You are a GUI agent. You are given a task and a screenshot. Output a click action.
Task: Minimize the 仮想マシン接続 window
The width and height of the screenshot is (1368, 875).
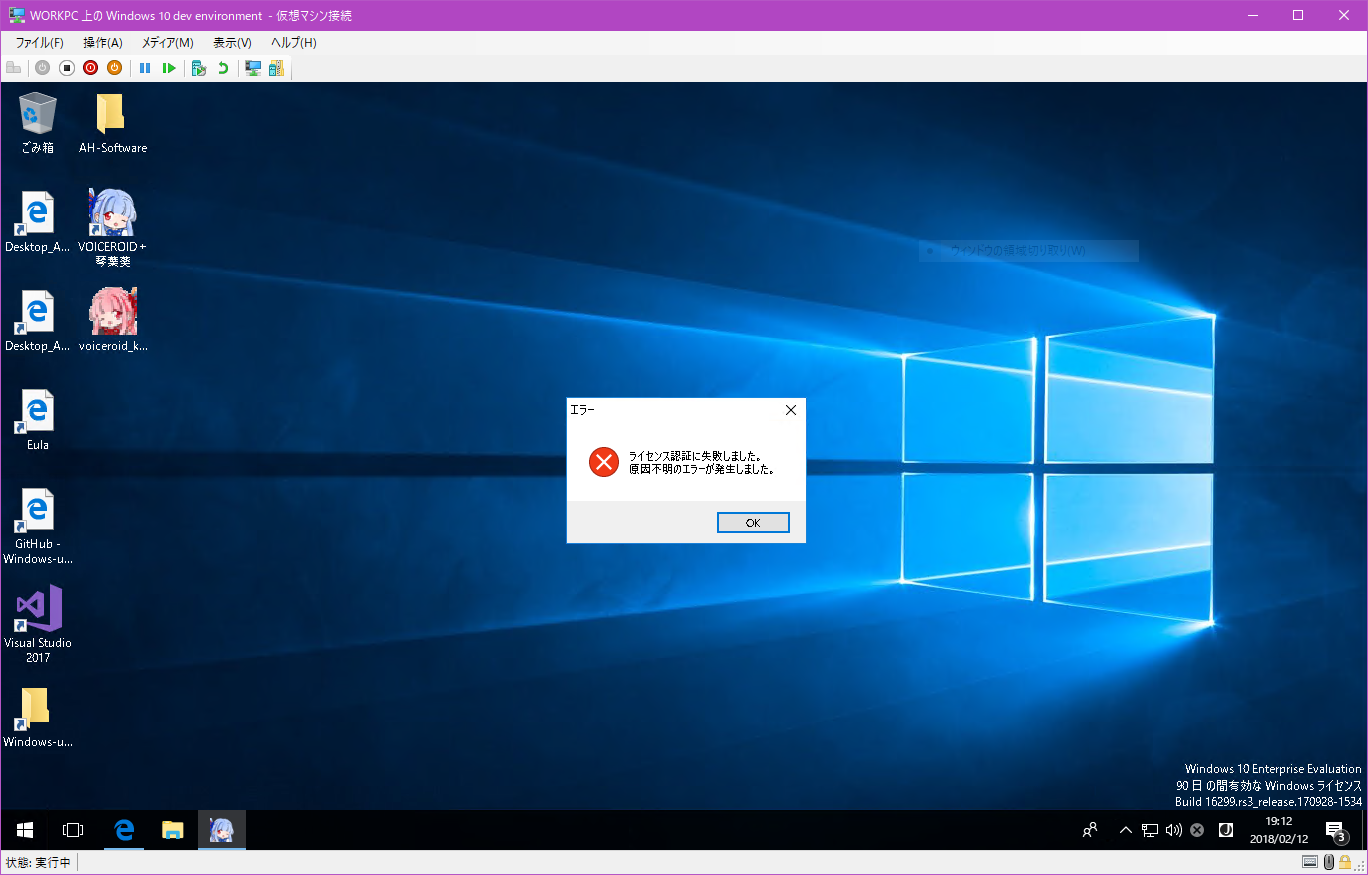point(1252,15)
